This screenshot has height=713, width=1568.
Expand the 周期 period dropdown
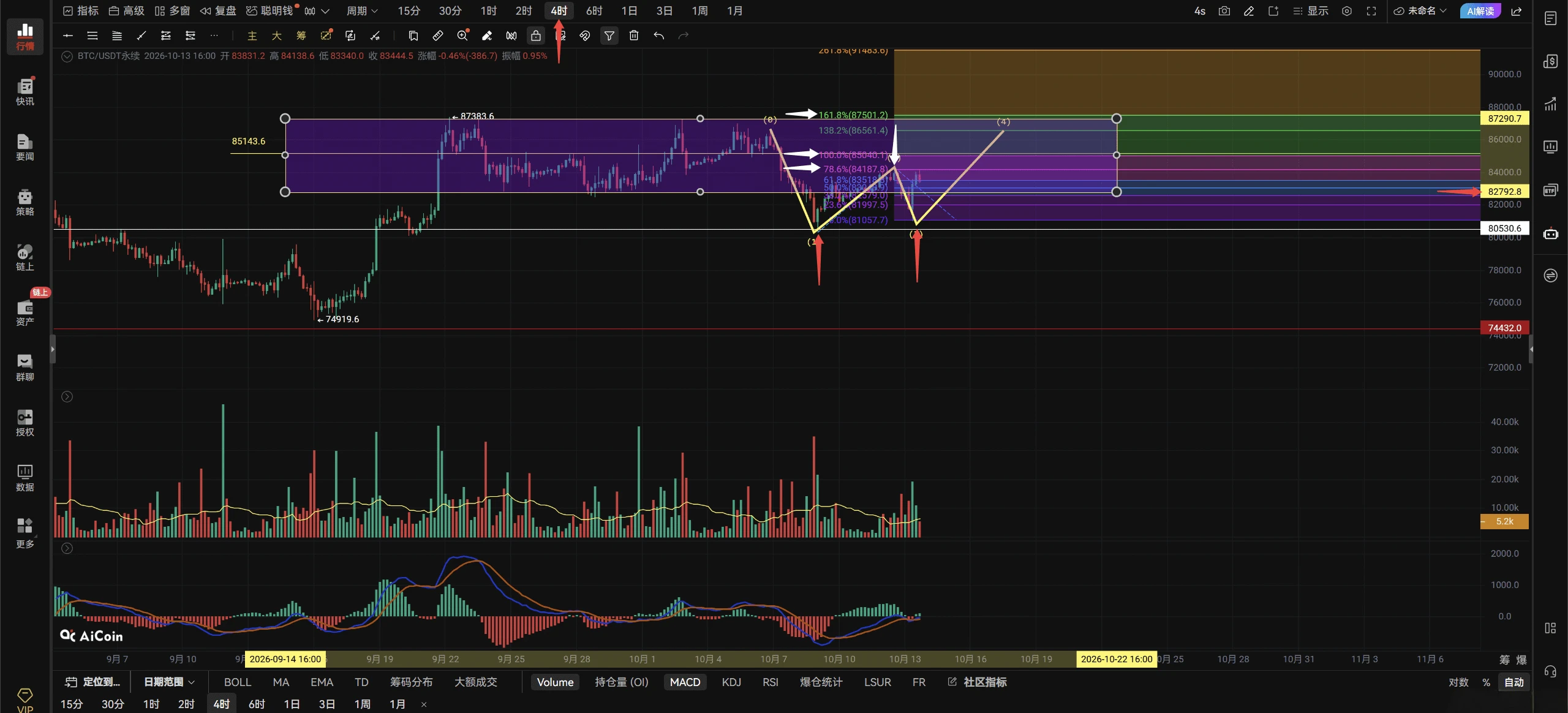point(362,11)
